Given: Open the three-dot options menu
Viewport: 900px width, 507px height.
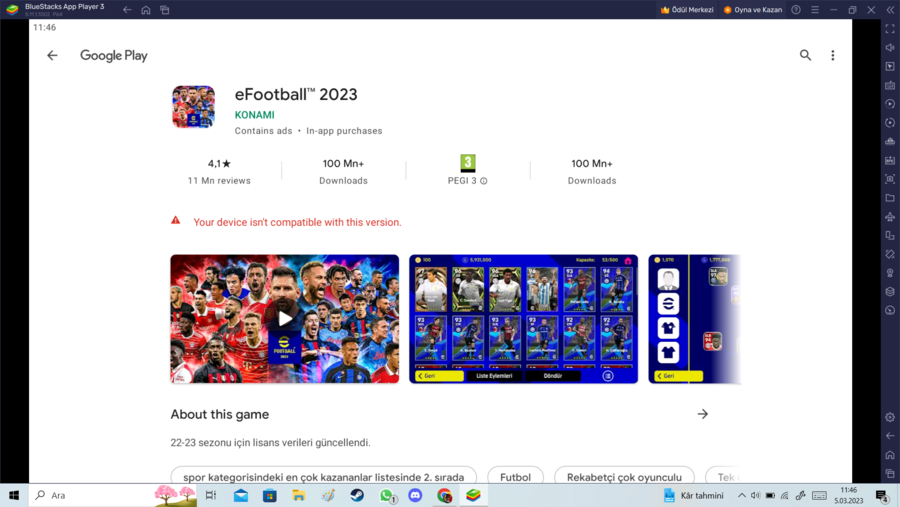Looking at the screenshot, I should point(833,55).
